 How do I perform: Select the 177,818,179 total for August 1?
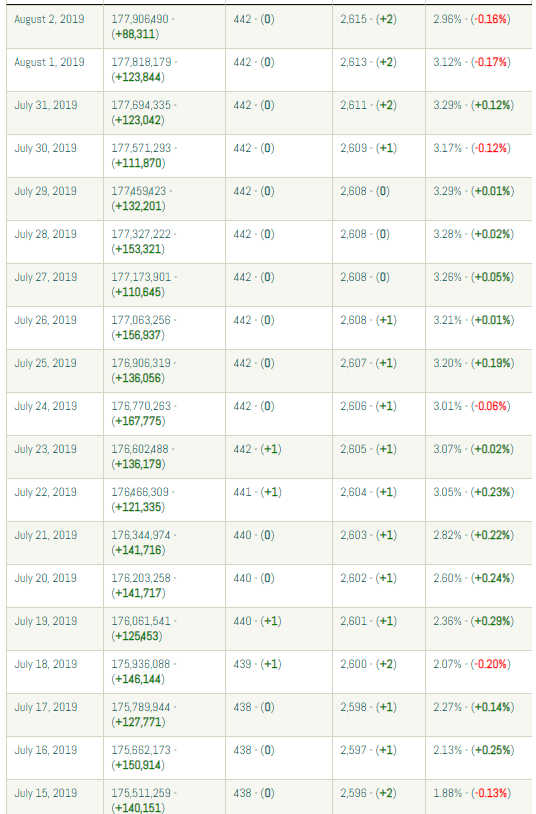[141, 62]
